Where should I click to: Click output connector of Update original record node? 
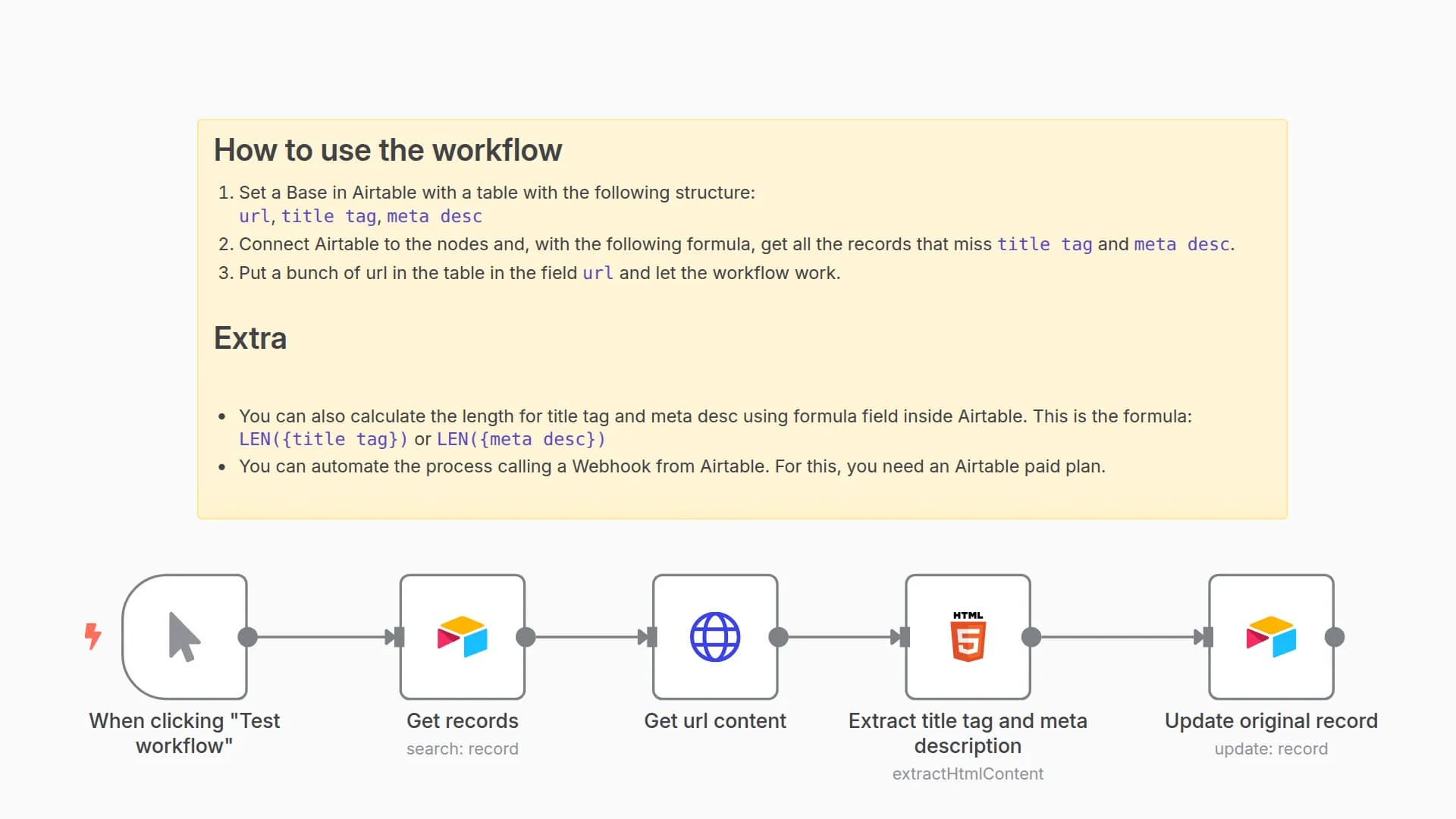1334,637
